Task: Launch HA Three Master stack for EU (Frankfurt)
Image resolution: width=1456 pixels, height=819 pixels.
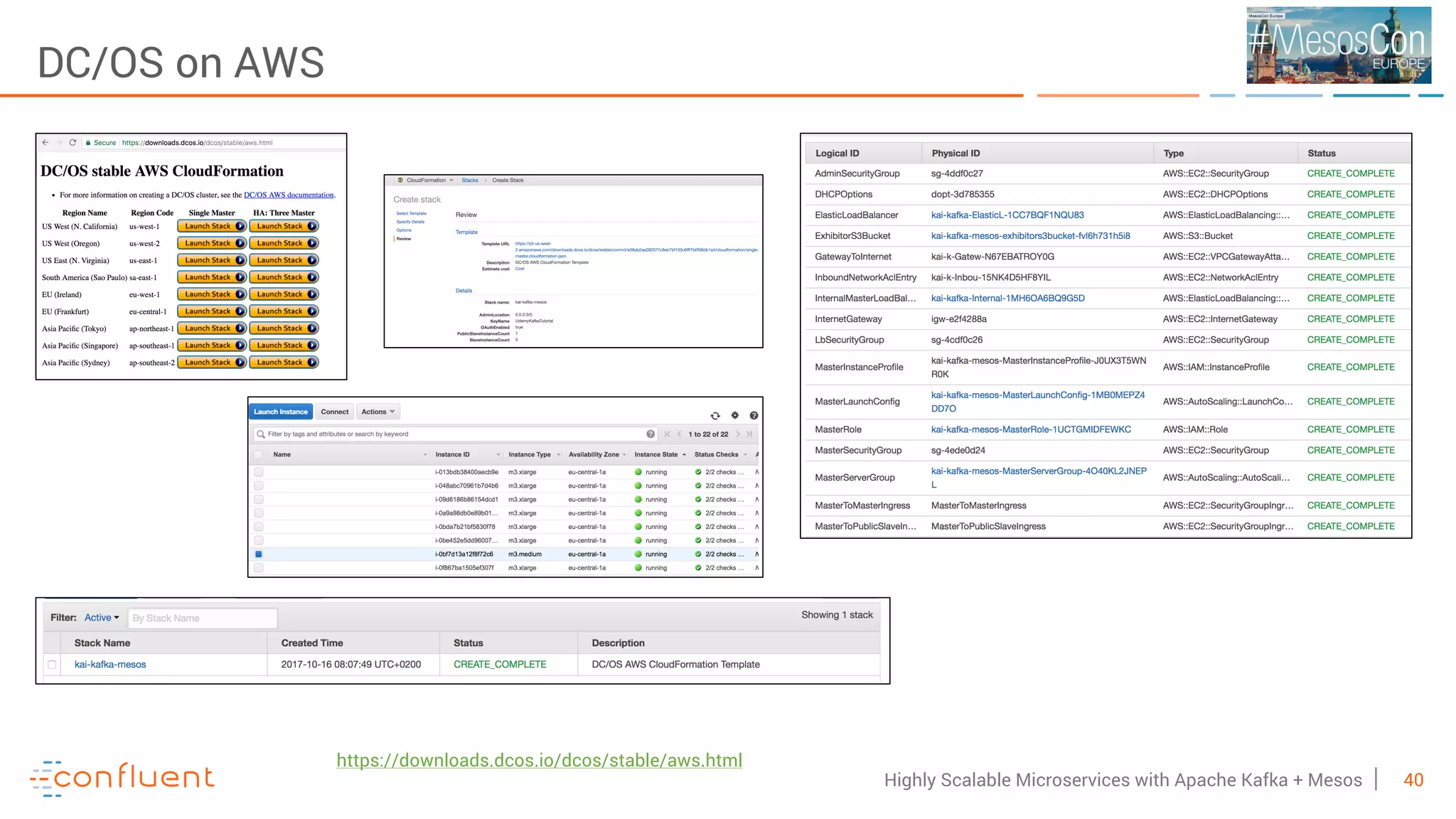Action: pyautogui.click(x=284, y=311)
